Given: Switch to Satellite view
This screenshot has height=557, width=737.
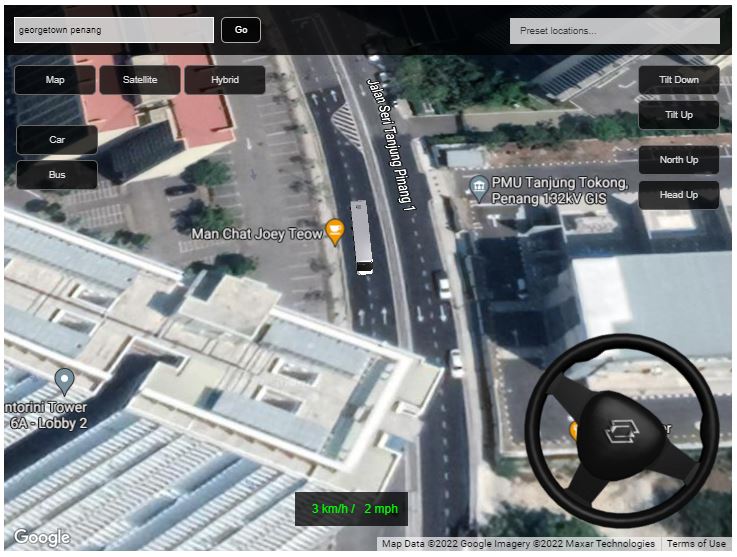Looking at the screenshot, I should (x=140, y=80).
